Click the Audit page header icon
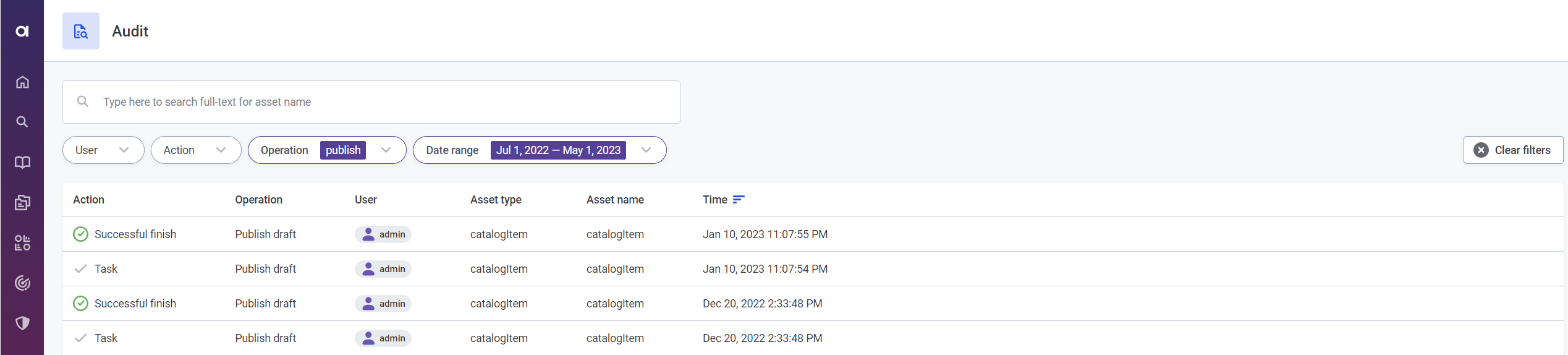 [x=81, y=31]
